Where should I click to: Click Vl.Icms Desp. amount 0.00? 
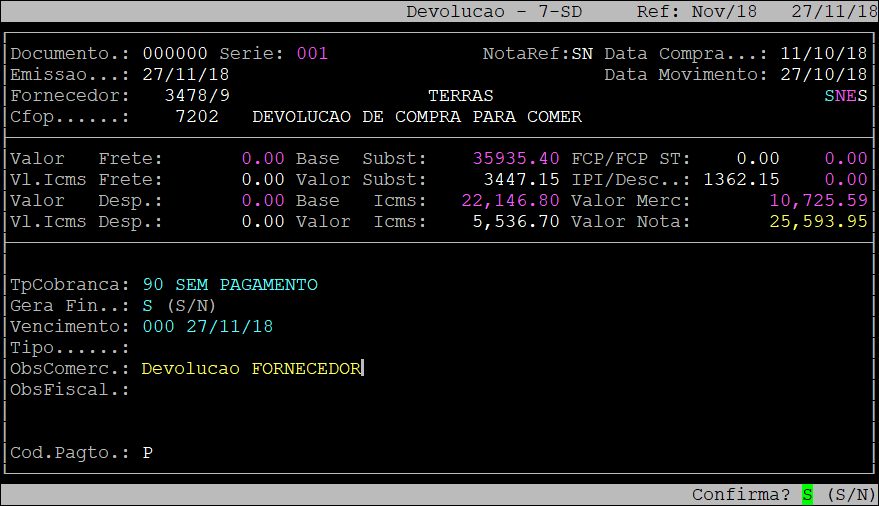[x=263, y=222]
